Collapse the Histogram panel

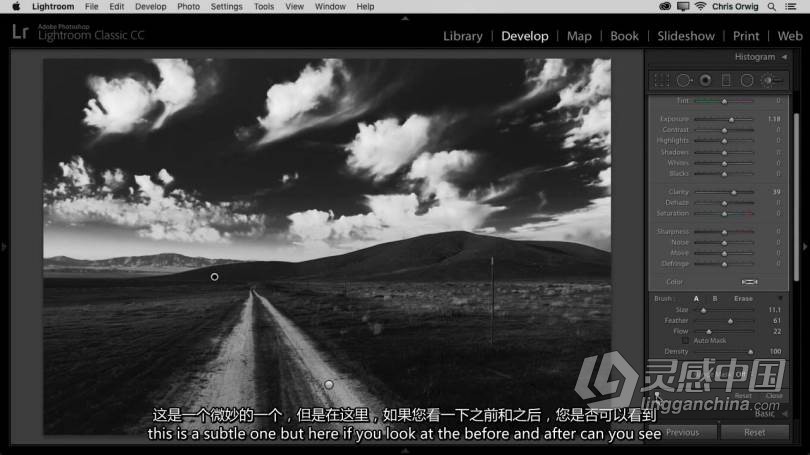click(x=784, y=57)
